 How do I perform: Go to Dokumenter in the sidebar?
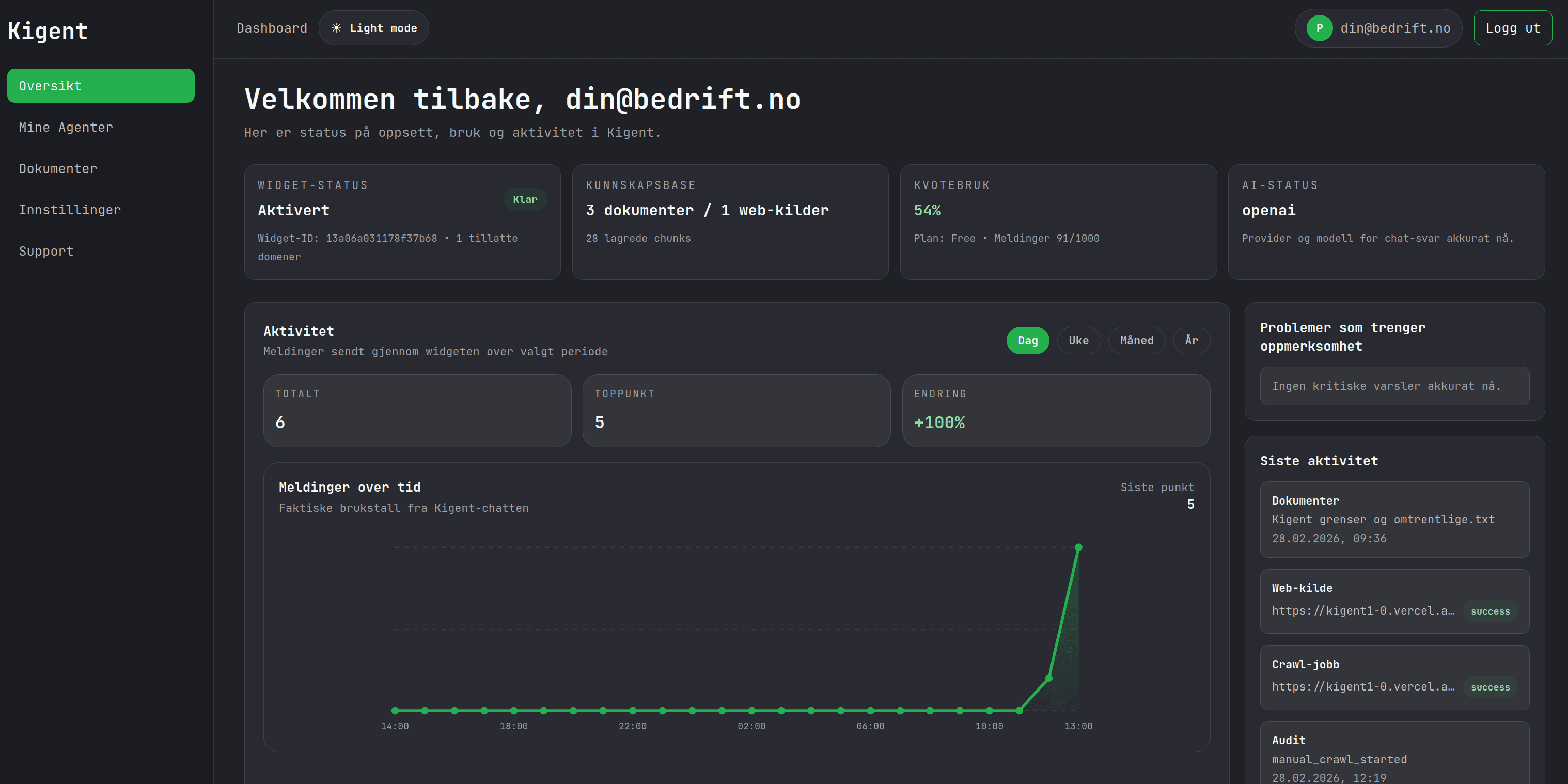[58, 168]
